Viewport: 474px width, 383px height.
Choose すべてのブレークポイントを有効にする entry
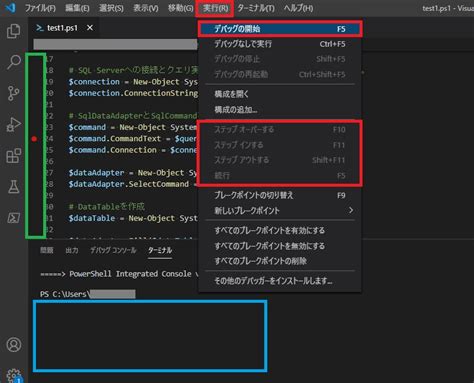pos(280,230)
